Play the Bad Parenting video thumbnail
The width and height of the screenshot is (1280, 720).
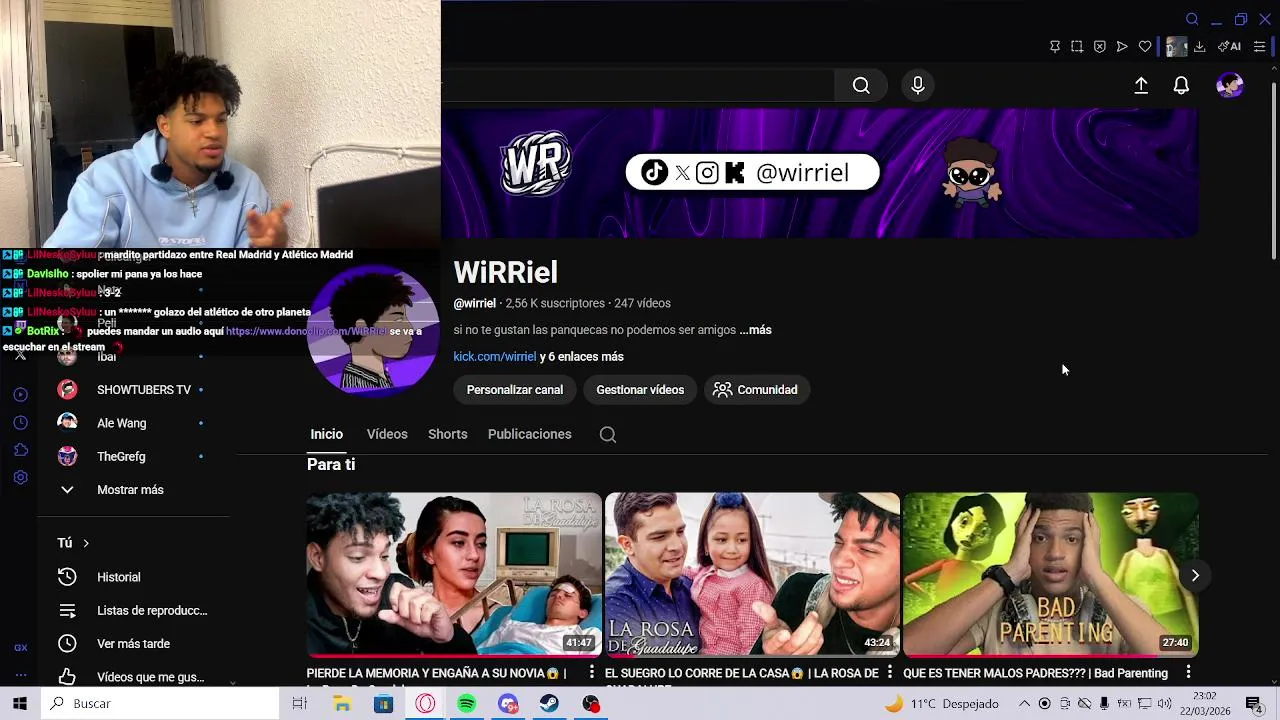[1050, 574]
